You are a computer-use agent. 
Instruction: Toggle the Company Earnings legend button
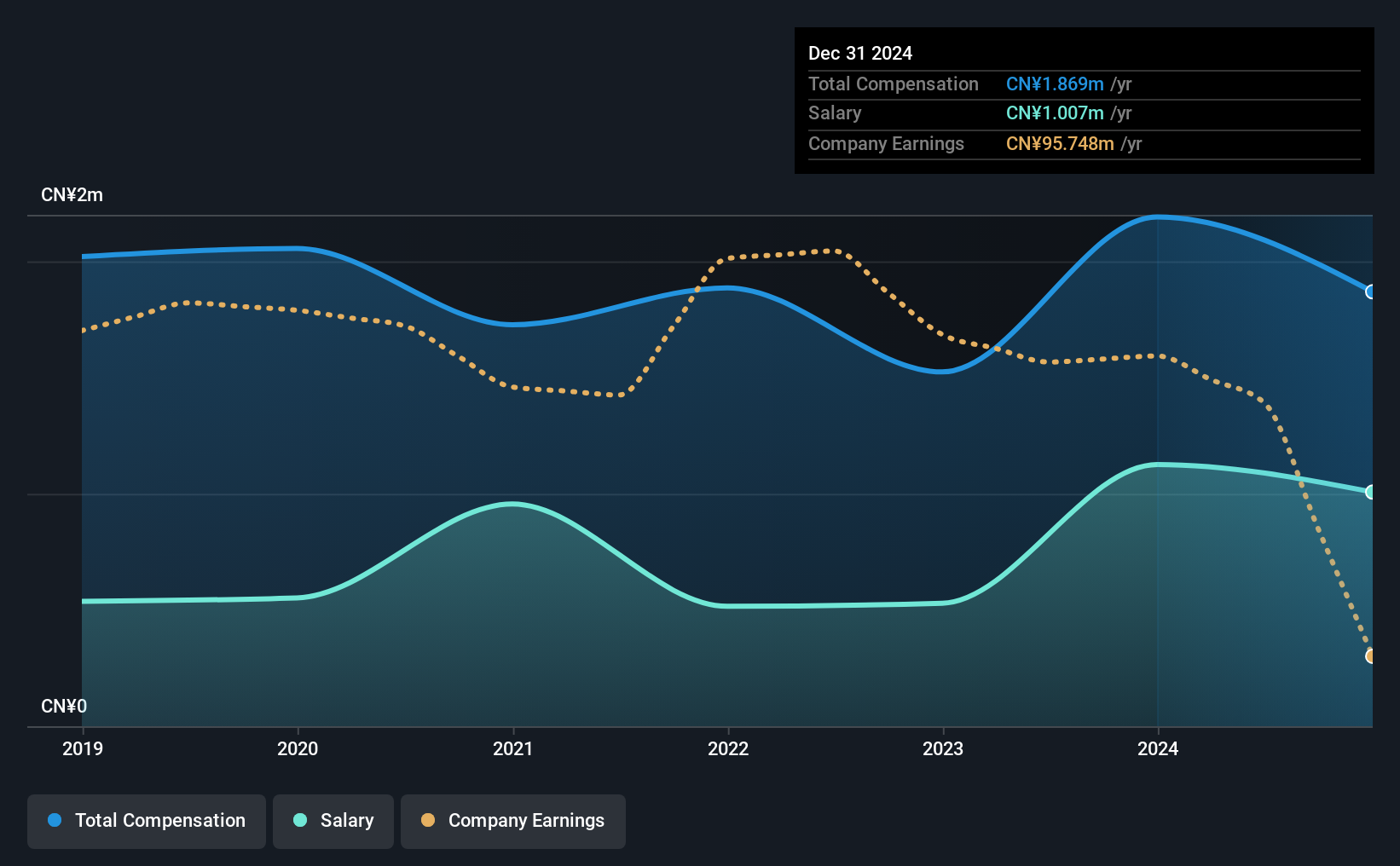513,821
